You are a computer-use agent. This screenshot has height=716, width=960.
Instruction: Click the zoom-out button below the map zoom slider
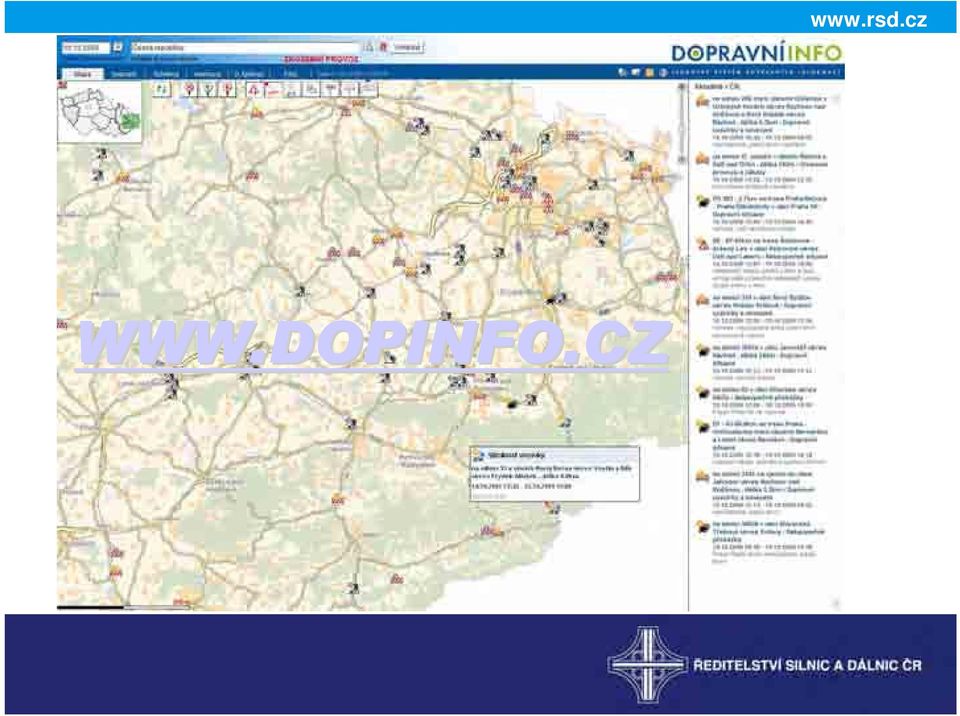682,160
